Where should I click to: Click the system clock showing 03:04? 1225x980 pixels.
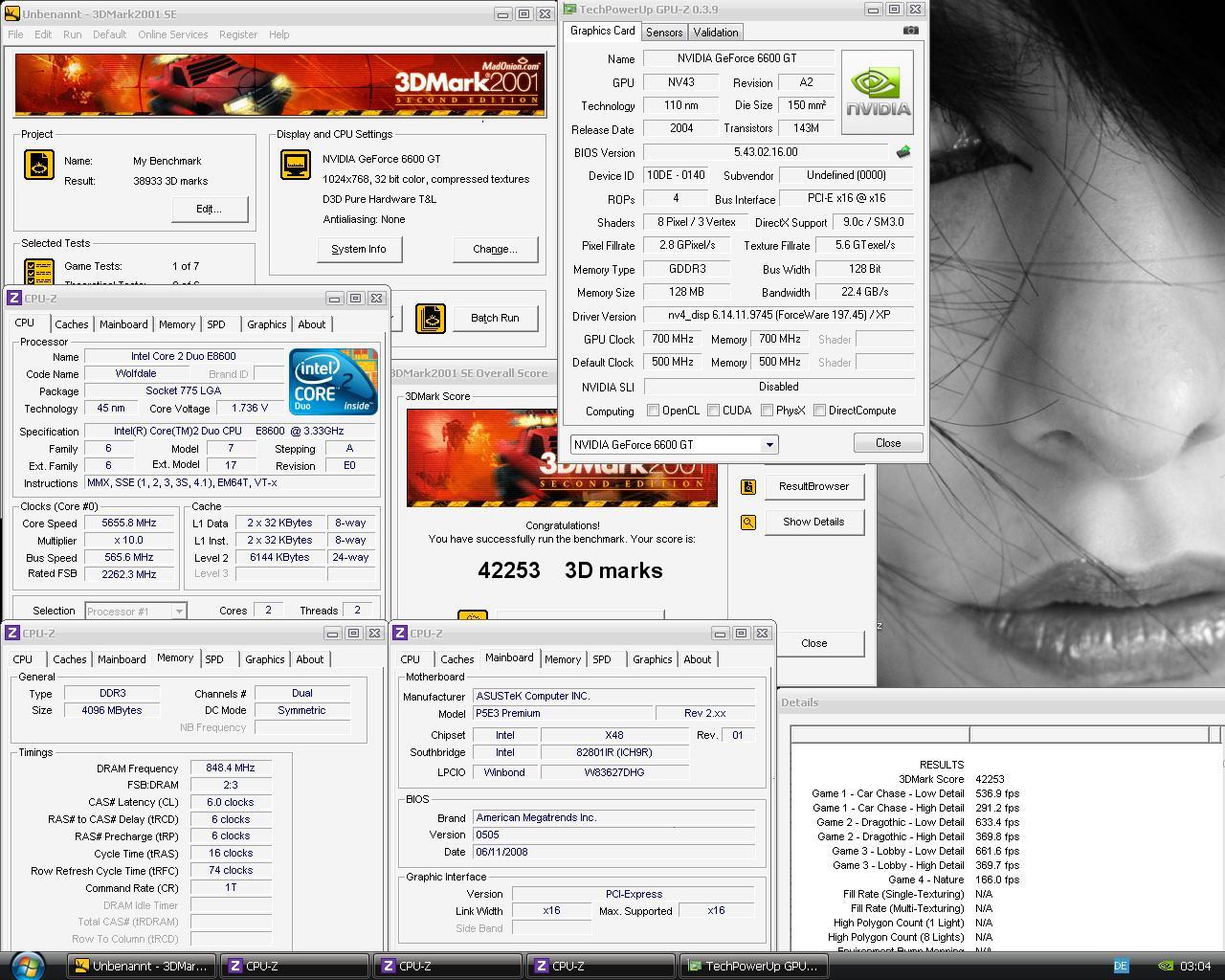tap(1196, 966)
